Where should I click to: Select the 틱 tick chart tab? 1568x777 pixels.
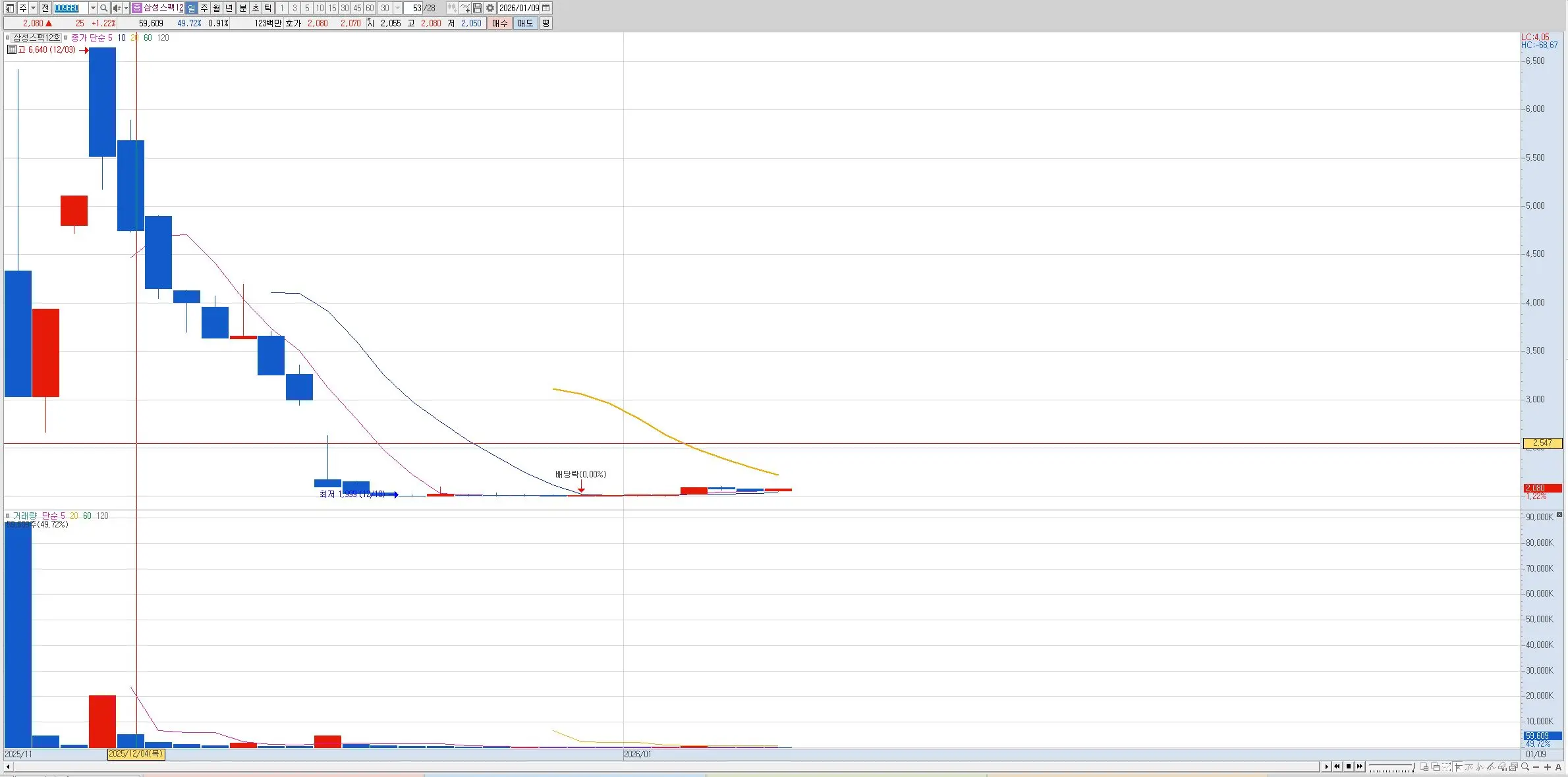268,8
